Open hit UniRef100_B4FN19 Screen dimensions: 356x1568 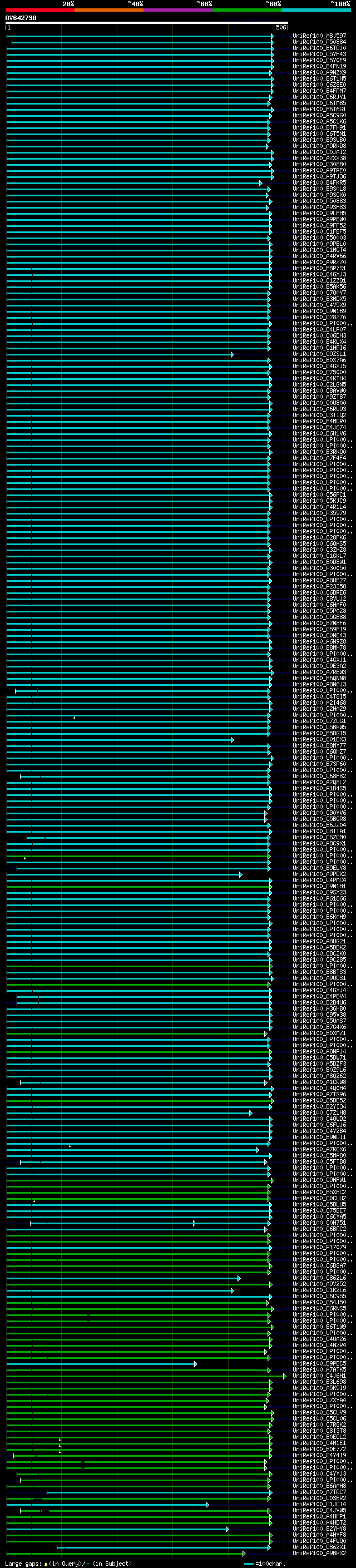(319, 66)
